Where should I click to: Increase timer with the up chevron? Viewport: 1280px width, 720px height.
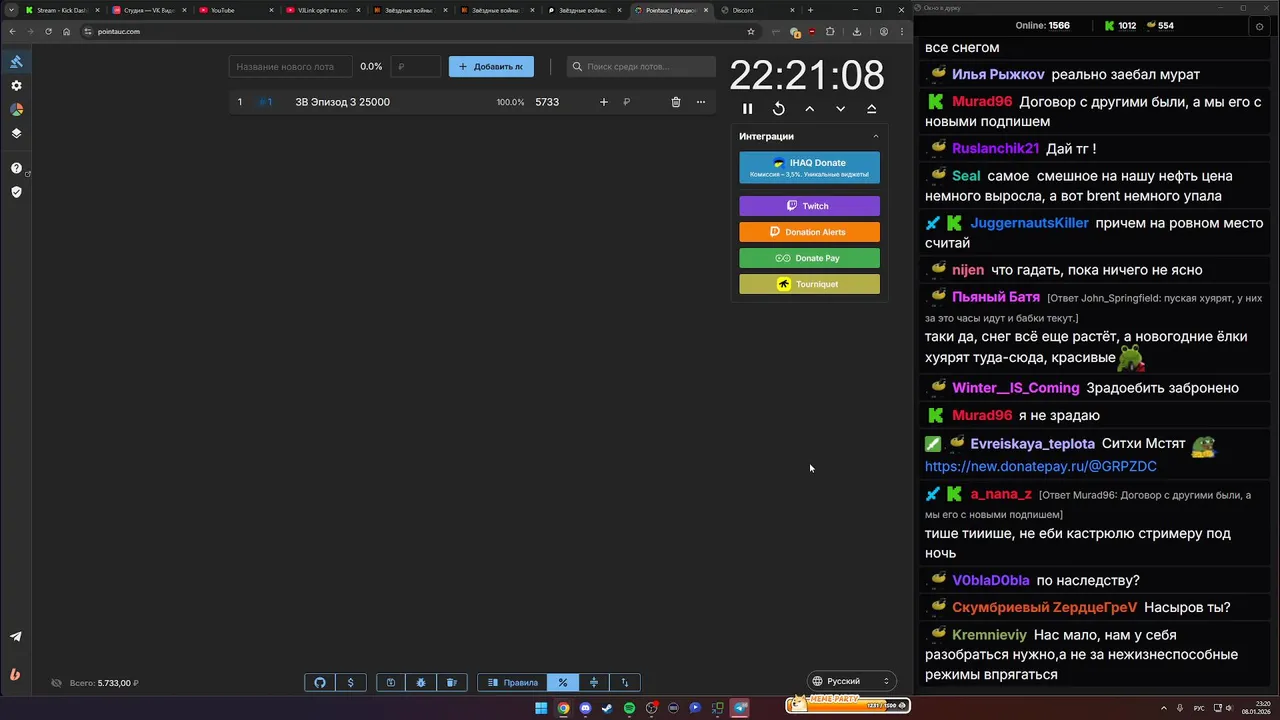pyautogui.click(x=809, y=109)
